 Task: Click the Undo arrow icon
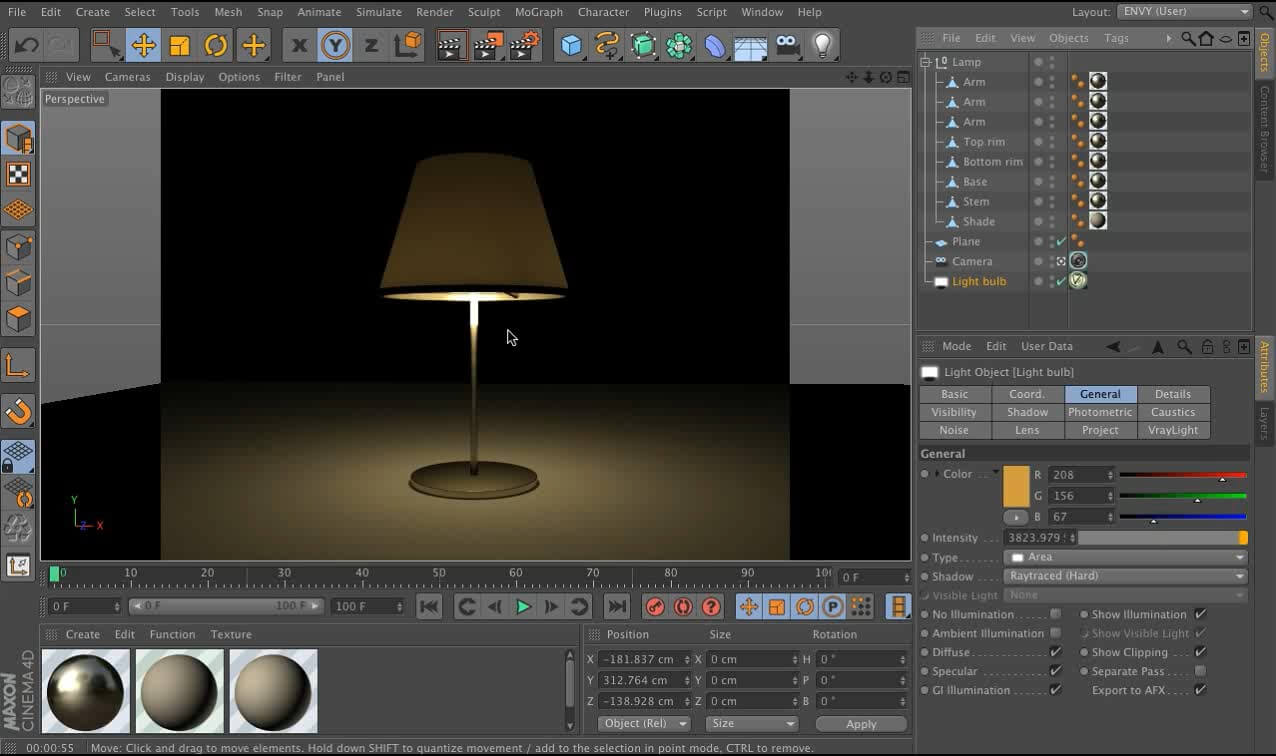[x=27, y=45]
